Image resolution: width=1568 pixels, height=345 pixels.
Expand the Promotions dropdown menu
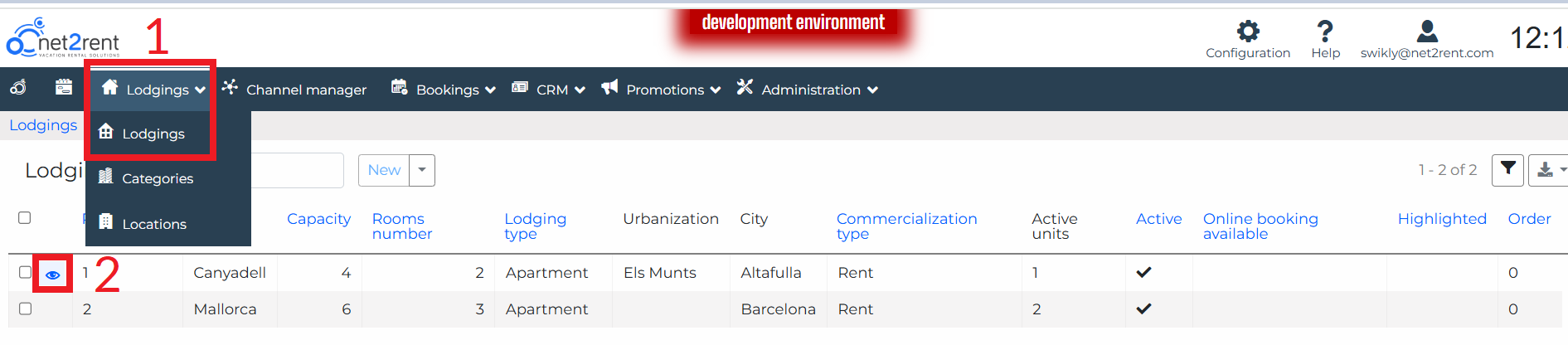tap(661, 90)
